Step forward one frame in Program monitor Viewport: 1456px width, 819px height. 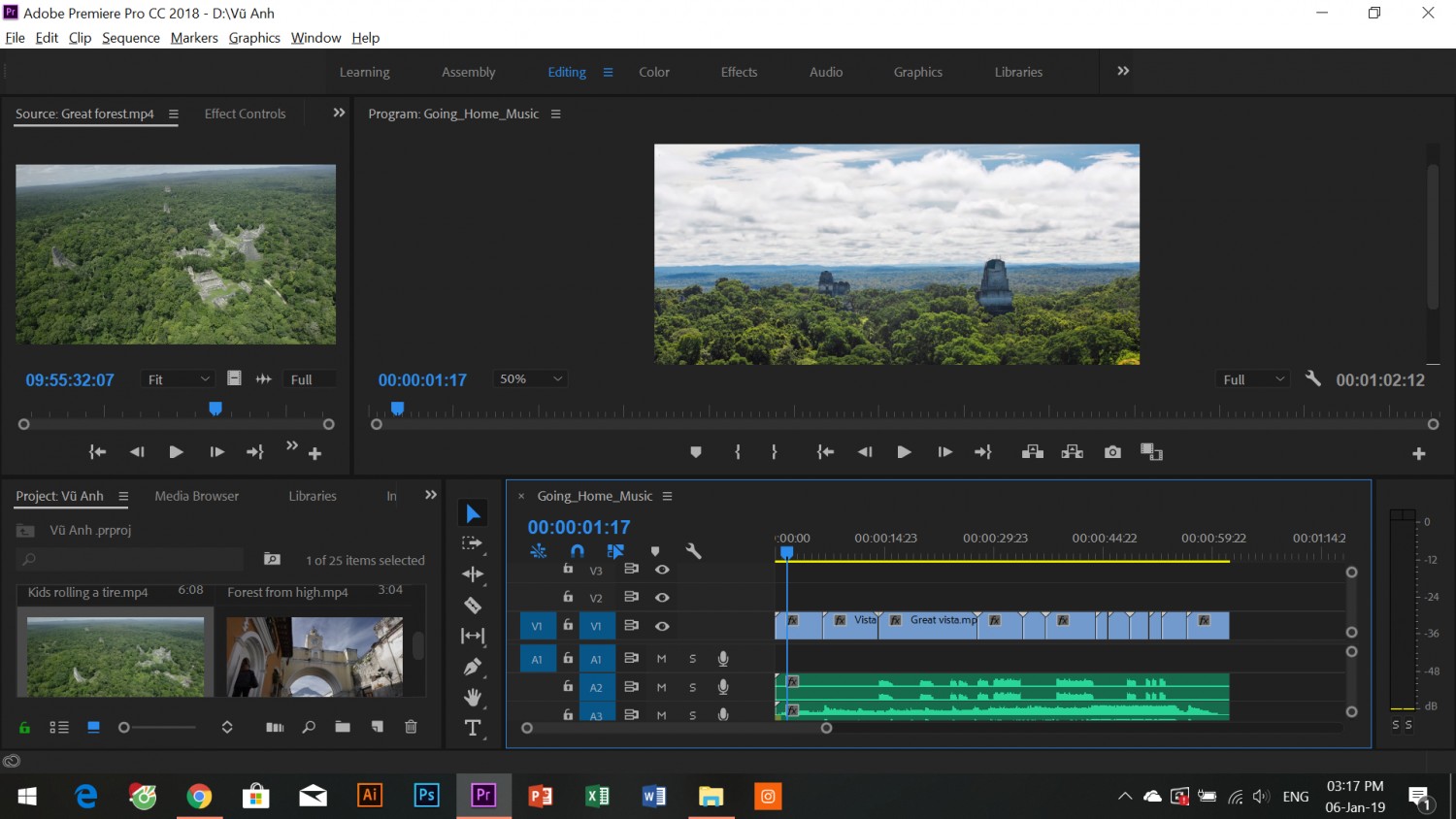tap(944, 452)
